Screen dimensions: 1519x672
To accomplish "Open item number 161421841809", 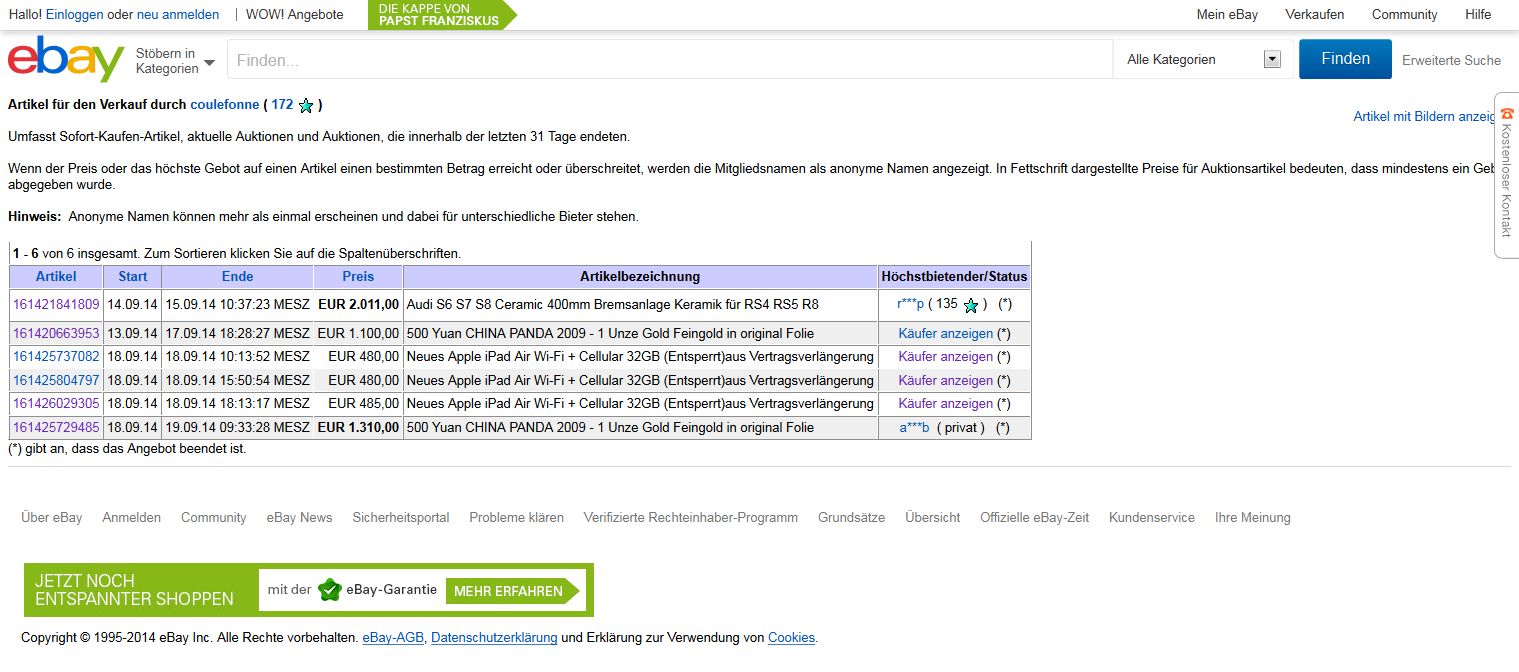I will pyautogui.click(x=56, y=304).
